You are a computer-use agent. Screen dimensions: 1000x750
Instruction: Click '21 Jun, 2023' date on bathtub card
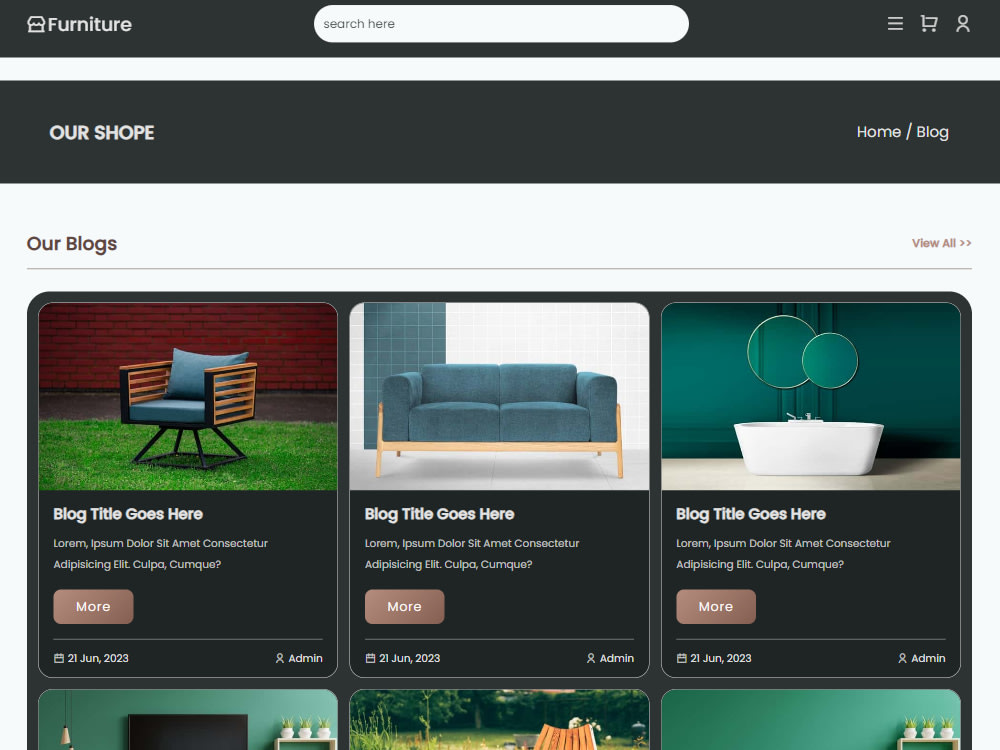pyautogui.click(x=721, y=658)
